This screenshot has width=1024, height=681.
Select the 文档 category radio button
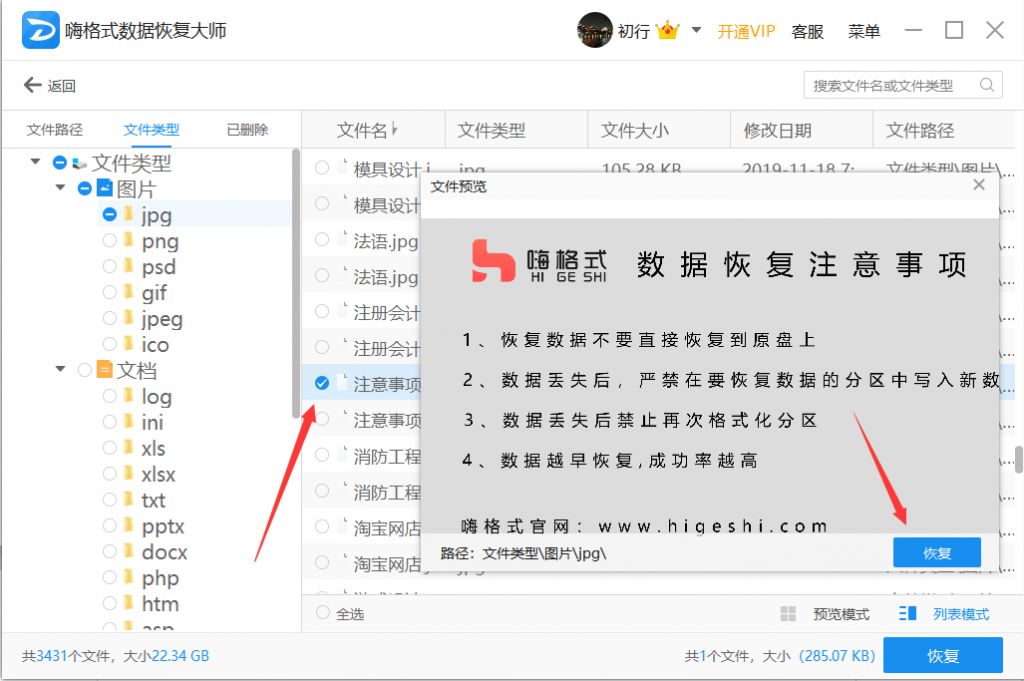click(84, 370)
